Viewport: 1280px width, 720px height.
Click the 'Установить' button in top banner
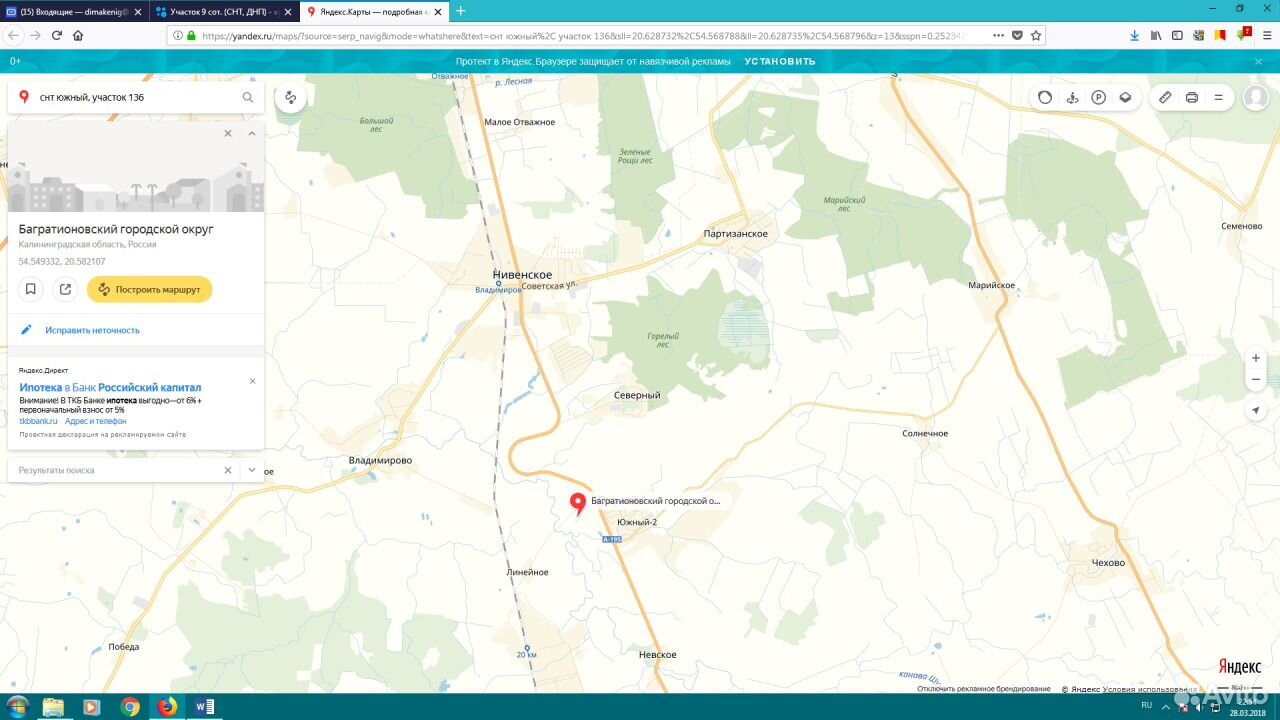pos(780,61)
